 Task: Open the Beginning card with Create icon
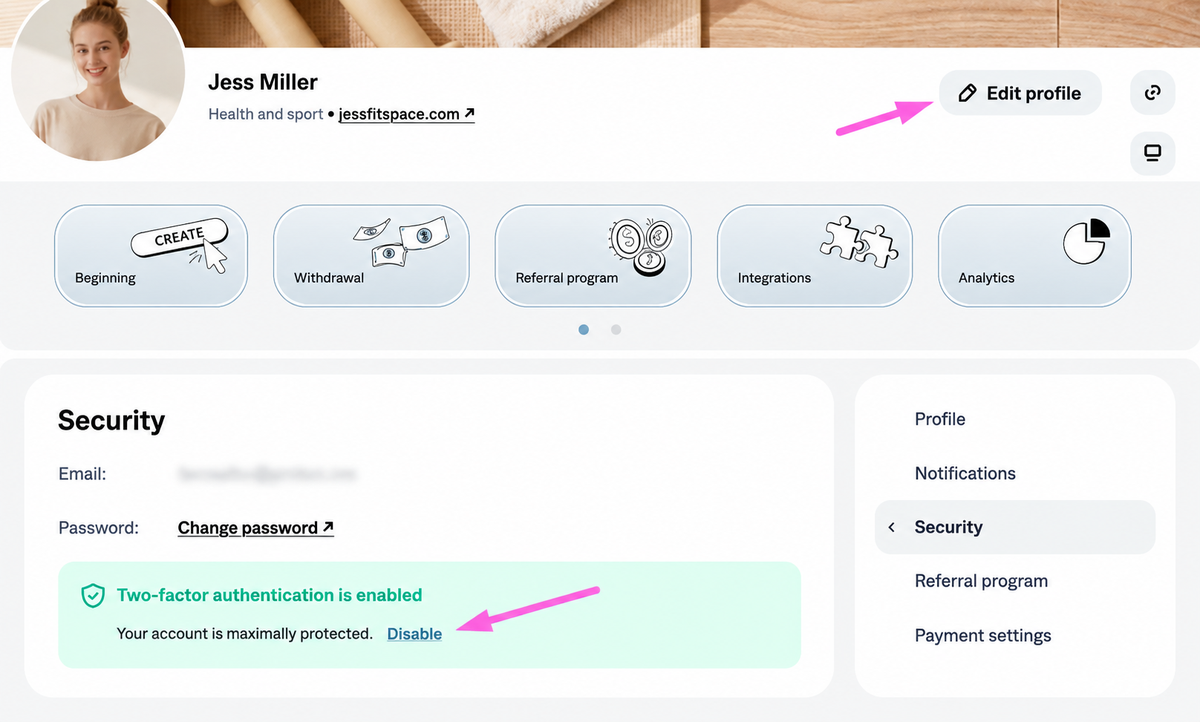[151, 255]
